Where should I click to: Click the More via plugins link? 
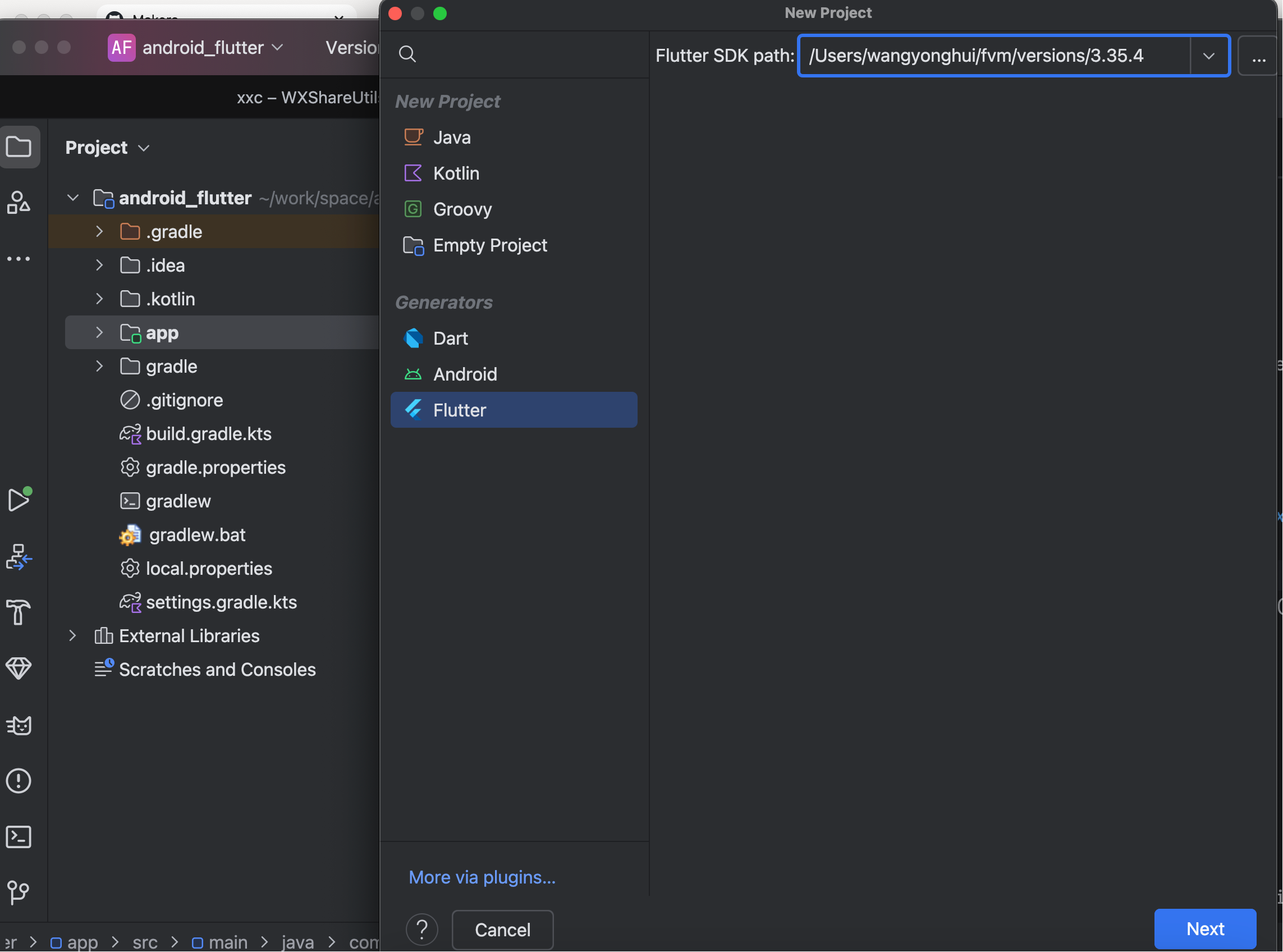coord(482,877)
